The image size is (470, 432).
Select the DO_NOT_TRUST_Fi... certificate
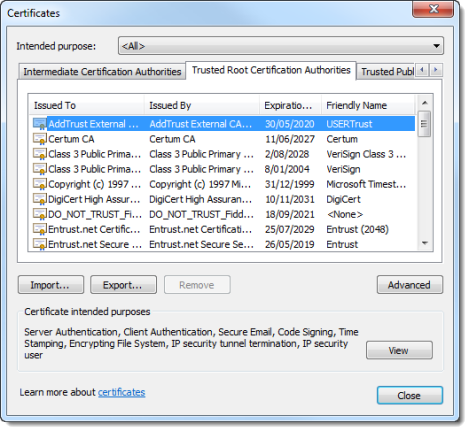tap(95, 214)
